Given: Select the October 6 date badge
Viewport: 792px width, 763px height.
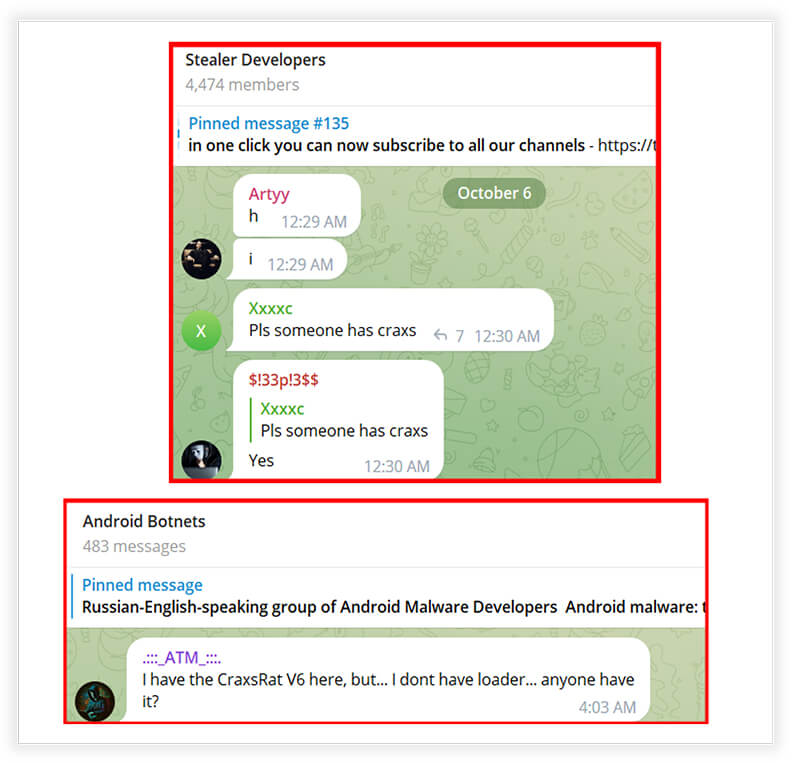Looking at the screenshot, I should (494, 193).
